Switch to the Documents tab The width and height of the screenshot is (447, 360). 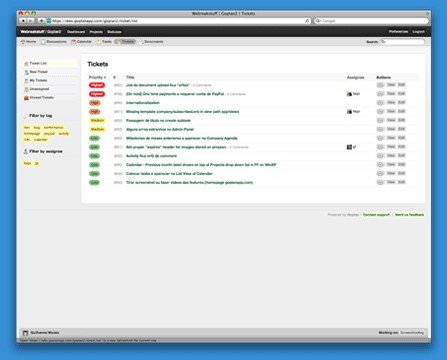pyautogui.click(x=151, y=42)
